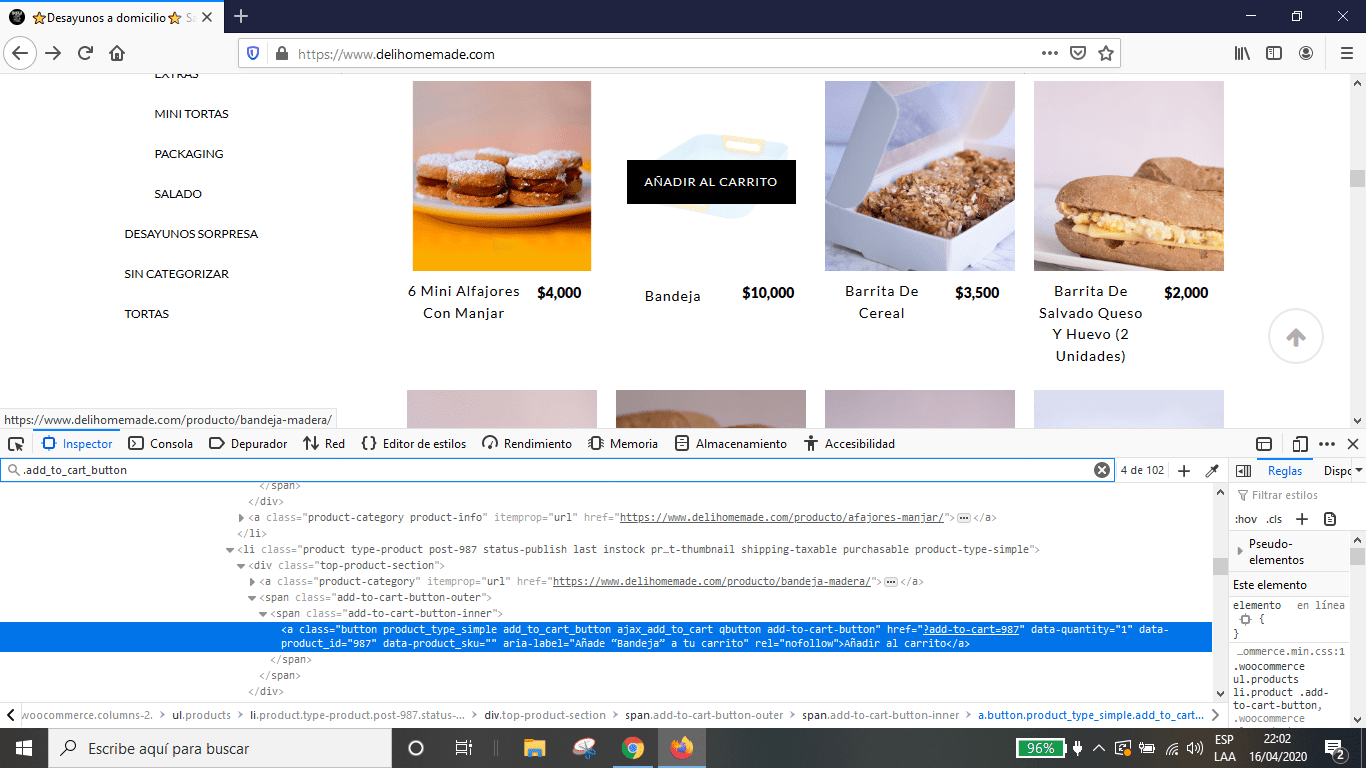The height and width of the screenshot is (768, 1366).
Task: Toggle print media simulation icon
Action: pos(1330,519)
